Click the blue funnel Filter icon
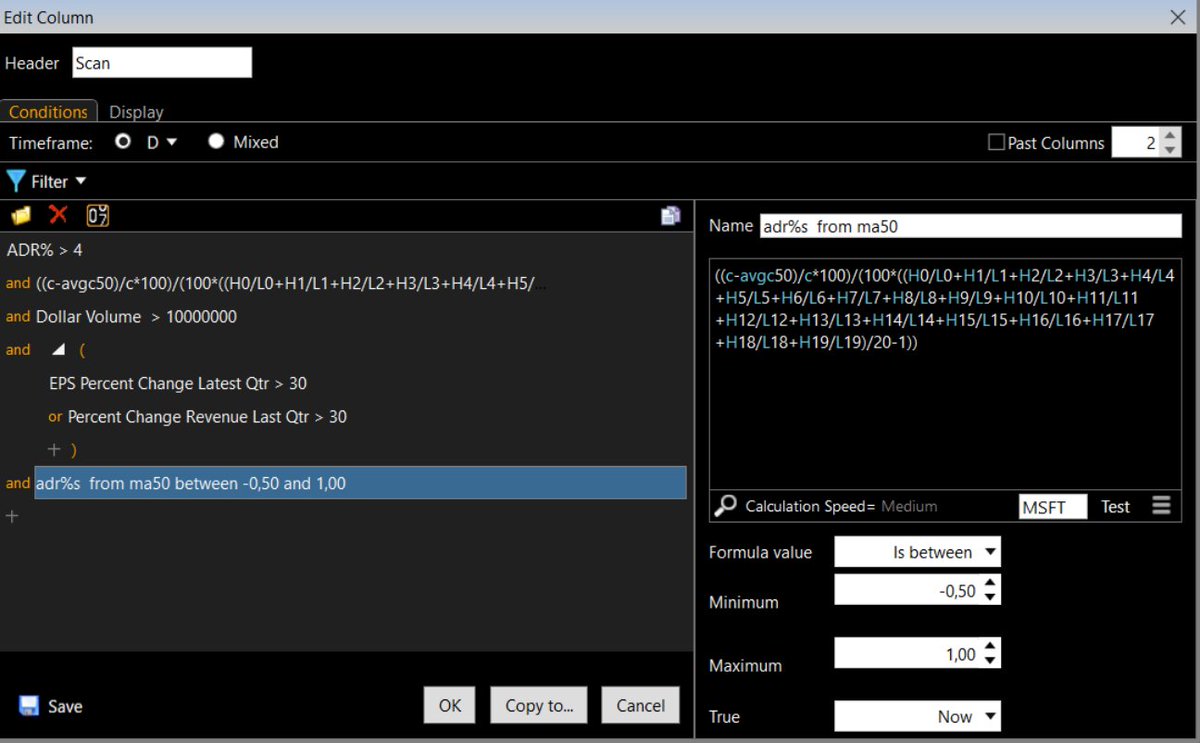The height and width of the screenshot is (743, 1200). [16, 181]
